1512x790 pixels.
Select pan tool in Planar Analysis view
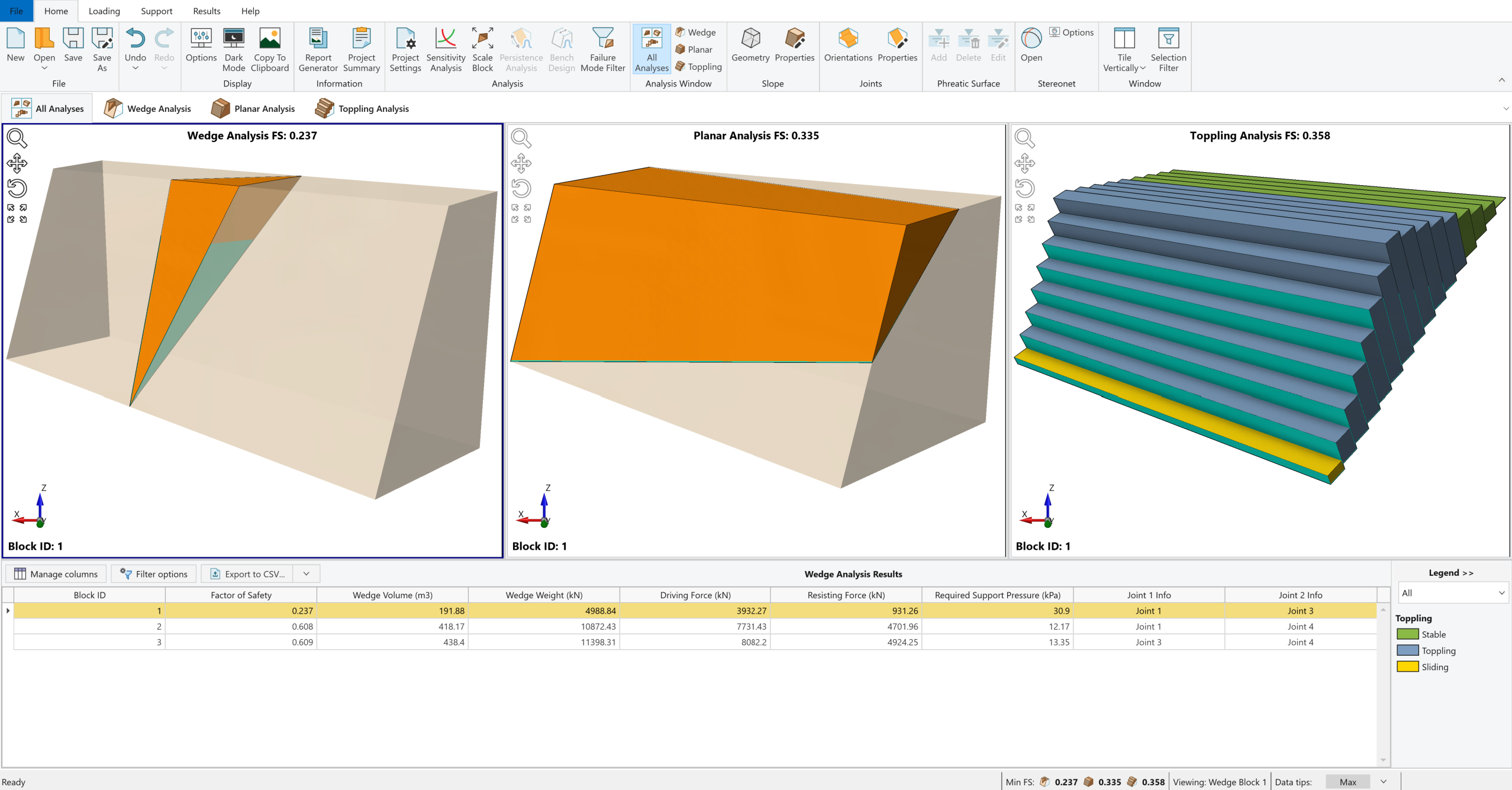521,163
